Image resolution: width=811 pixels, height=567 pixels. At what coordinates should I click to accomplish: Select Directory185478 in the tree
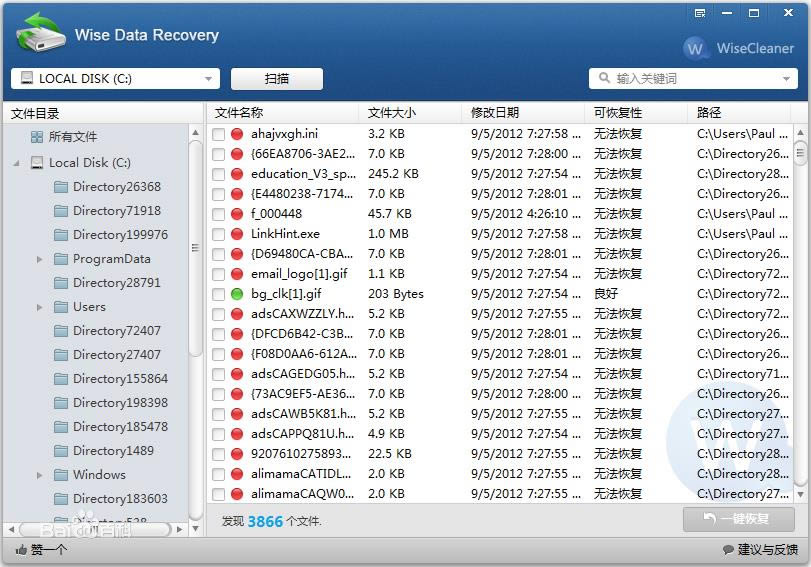click(x=121, y=427)
